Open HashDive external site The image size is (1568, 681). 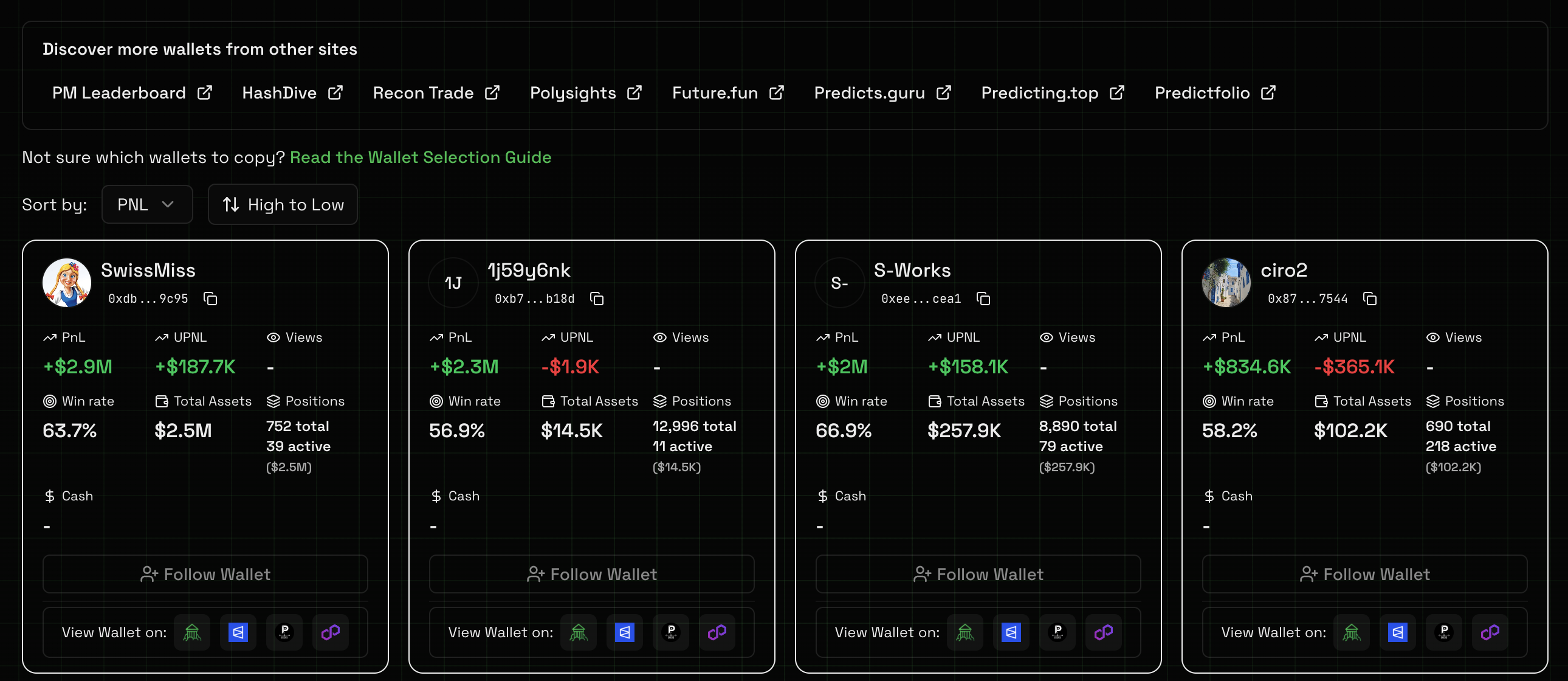[292, 92]
